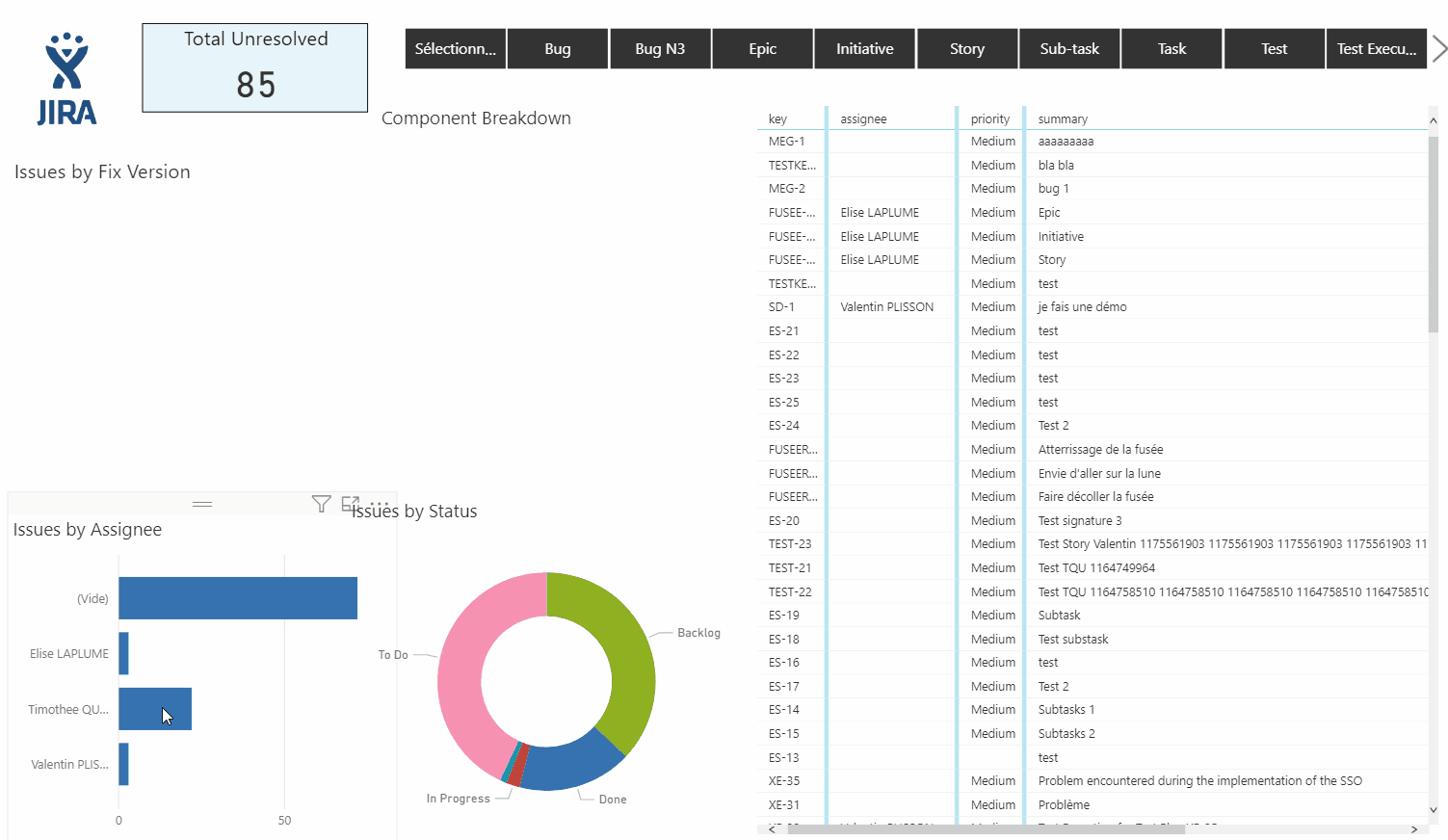Click the Timothee QU... axis label

(x=68, y=710)
